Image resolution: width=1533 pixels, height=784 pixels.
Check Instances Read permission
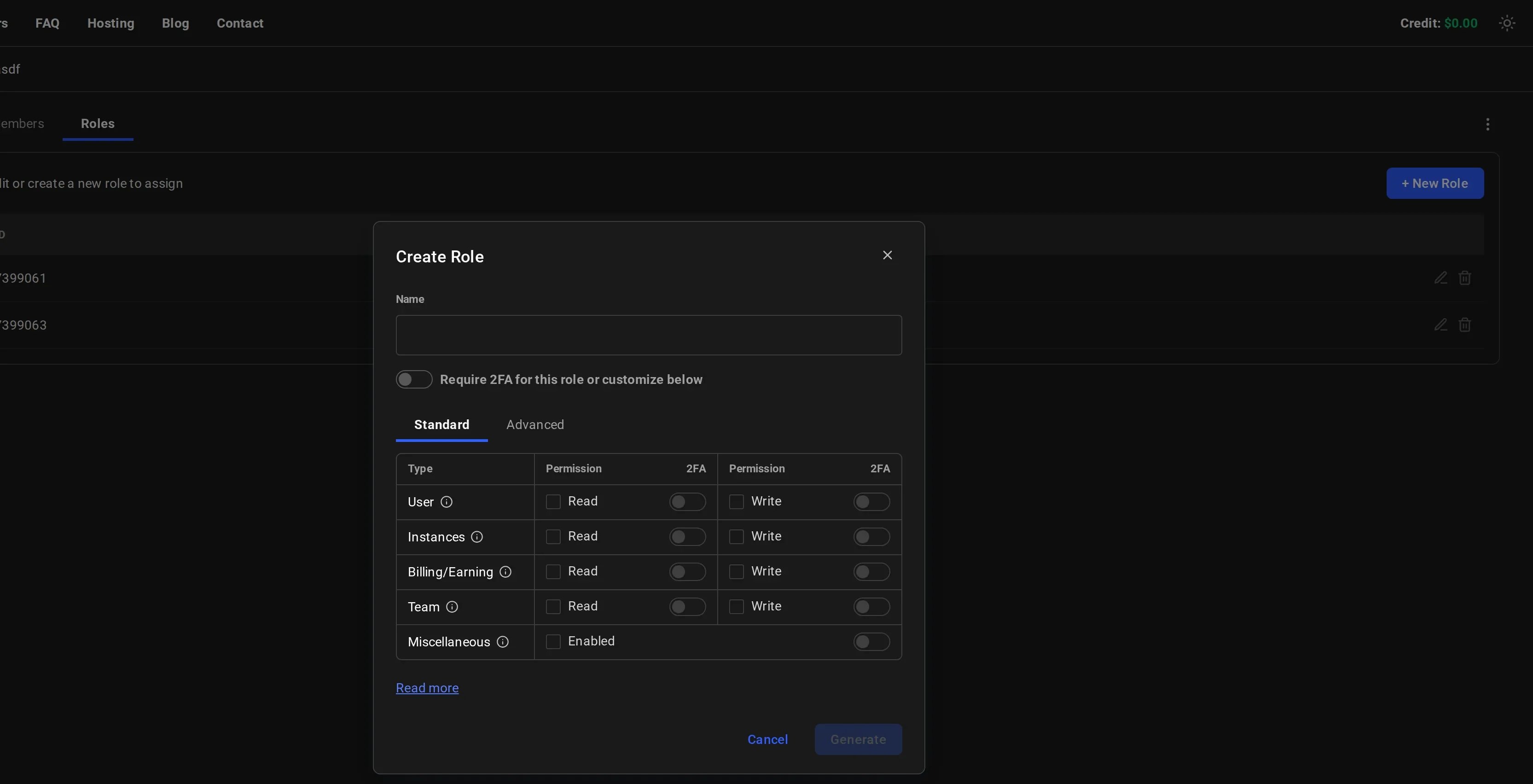553,537
